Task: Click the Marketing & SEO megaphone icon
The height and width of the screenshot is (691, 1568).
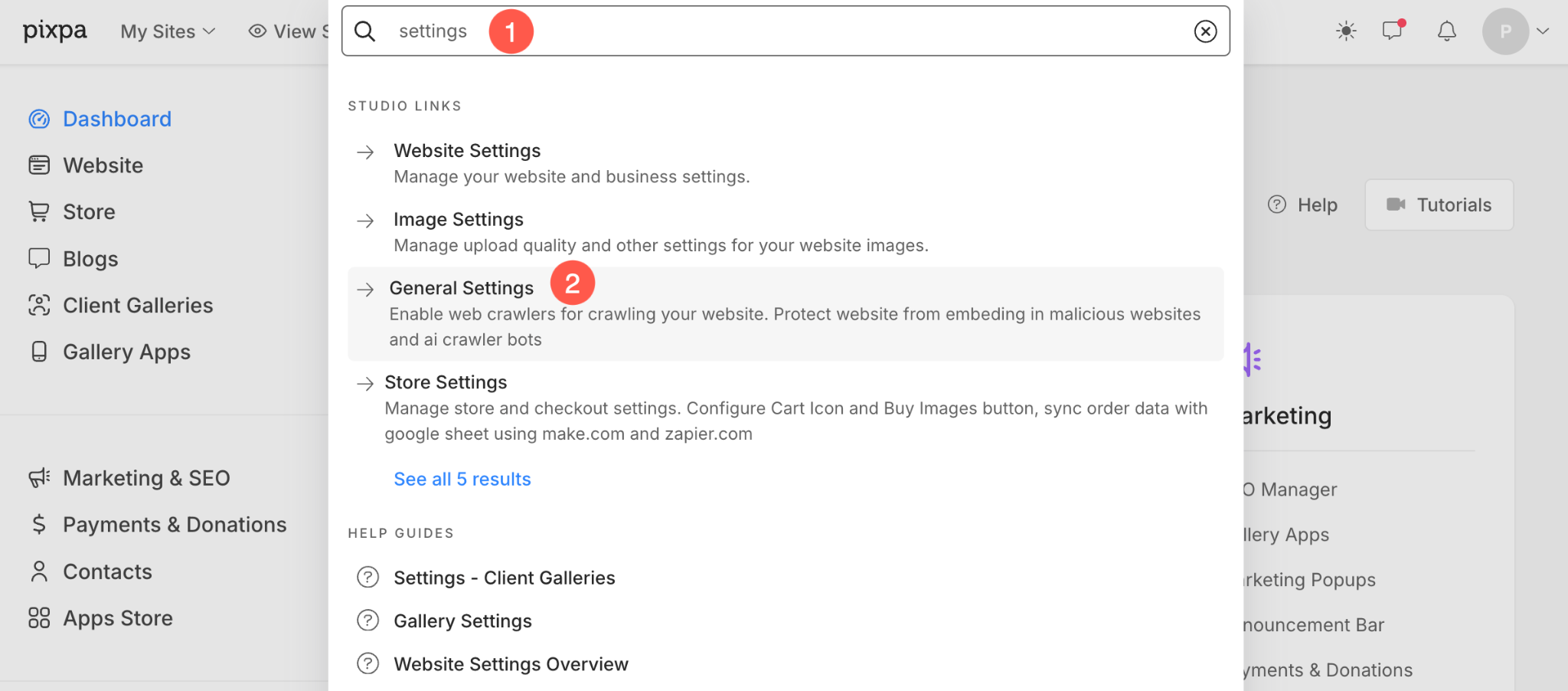Action: point(39,477)
